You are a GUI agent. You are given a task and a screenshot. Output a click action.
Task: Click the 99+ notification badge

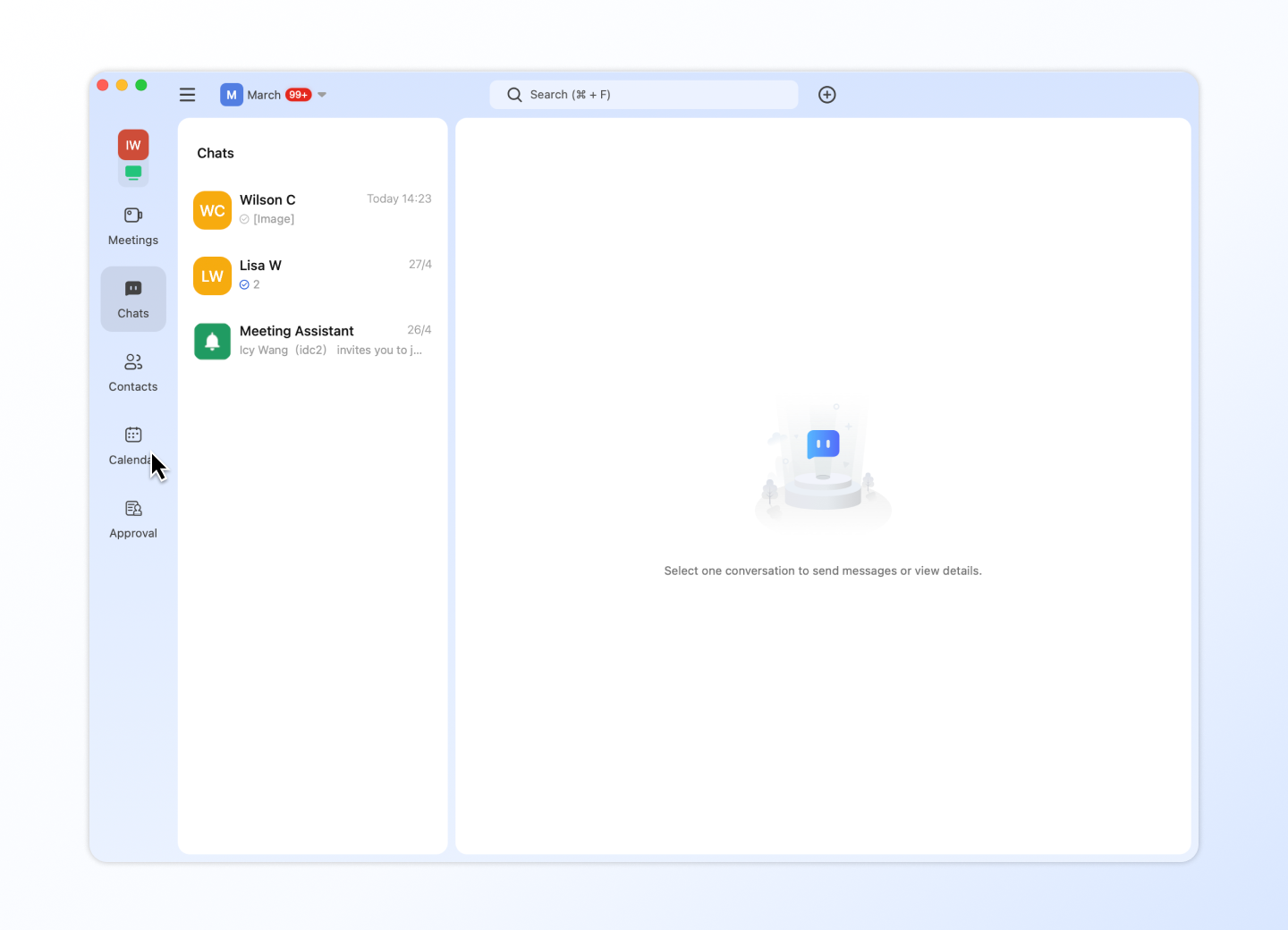coord(298,95)
